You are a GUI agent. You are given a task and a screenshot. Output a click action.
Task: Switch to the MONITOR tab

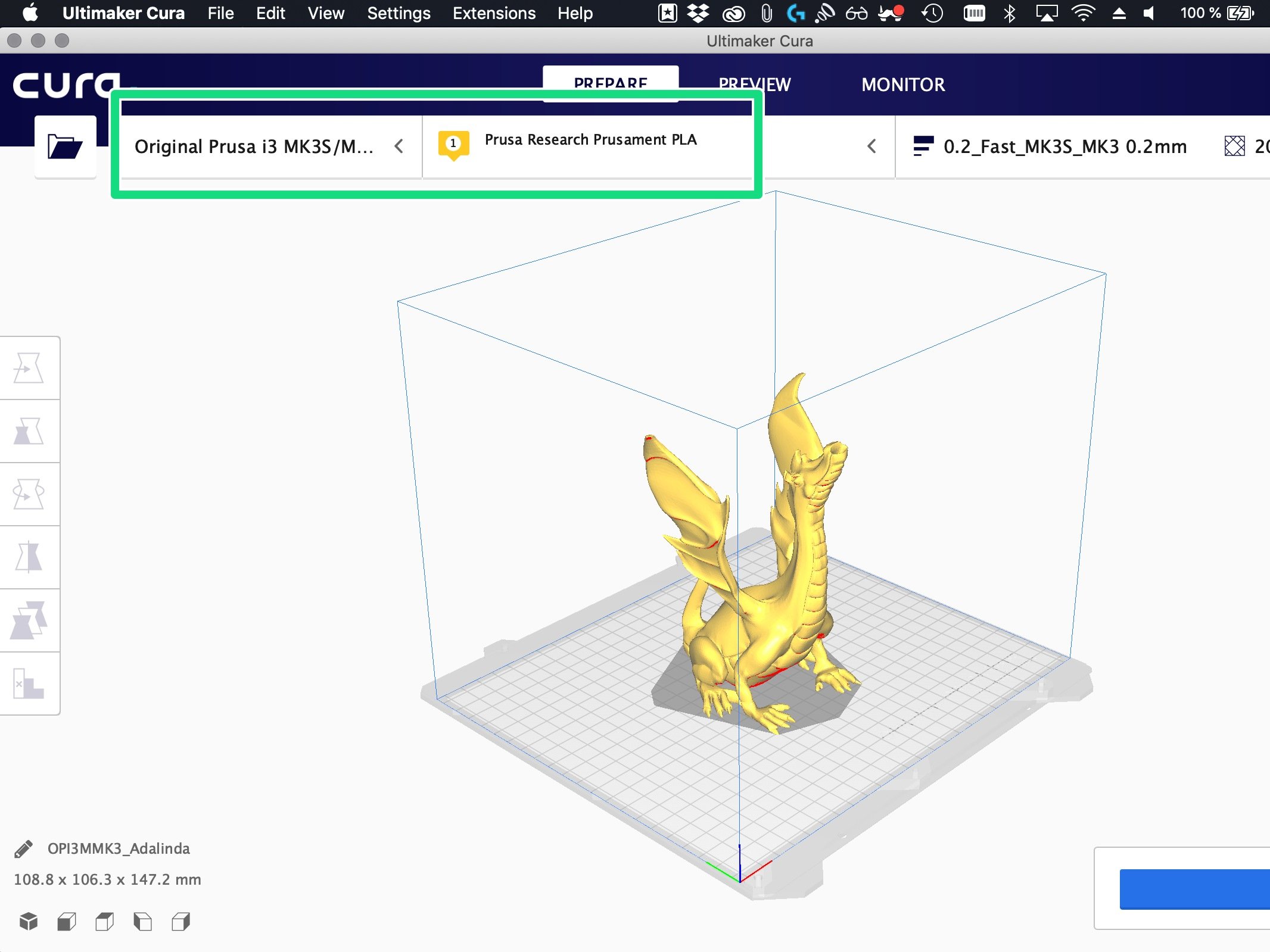point(901,84)
